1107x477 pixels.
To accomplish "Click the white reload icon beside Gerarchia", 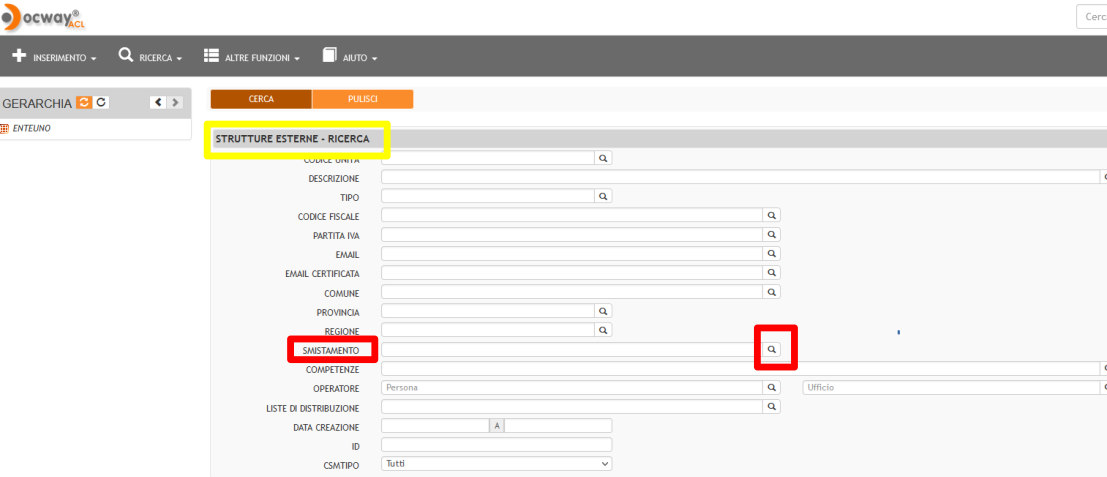I will click(101, 103).
